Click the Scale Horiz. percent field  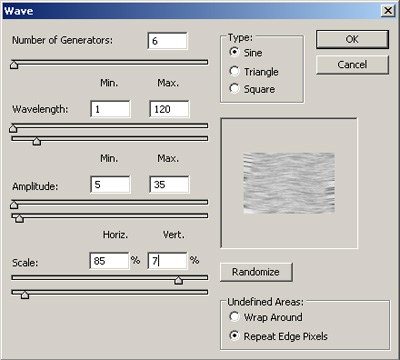pyautogui.click(x=109, y=260)
